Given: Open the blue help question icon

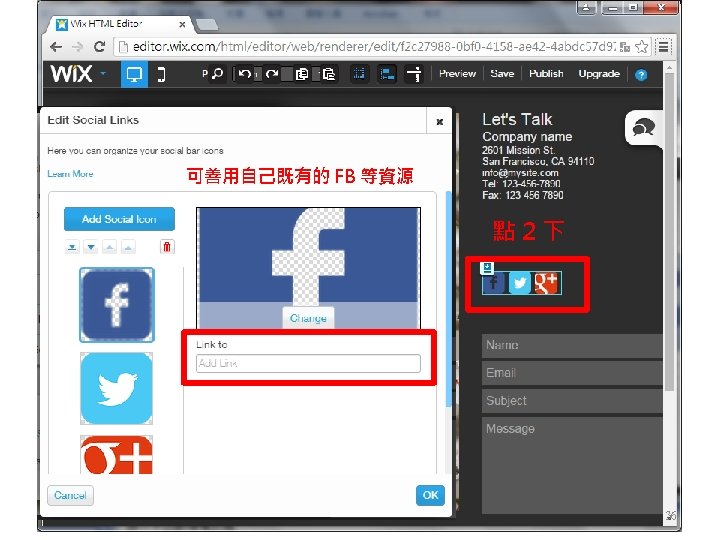Looking at the screenshot, I should (x=641, y=75).
